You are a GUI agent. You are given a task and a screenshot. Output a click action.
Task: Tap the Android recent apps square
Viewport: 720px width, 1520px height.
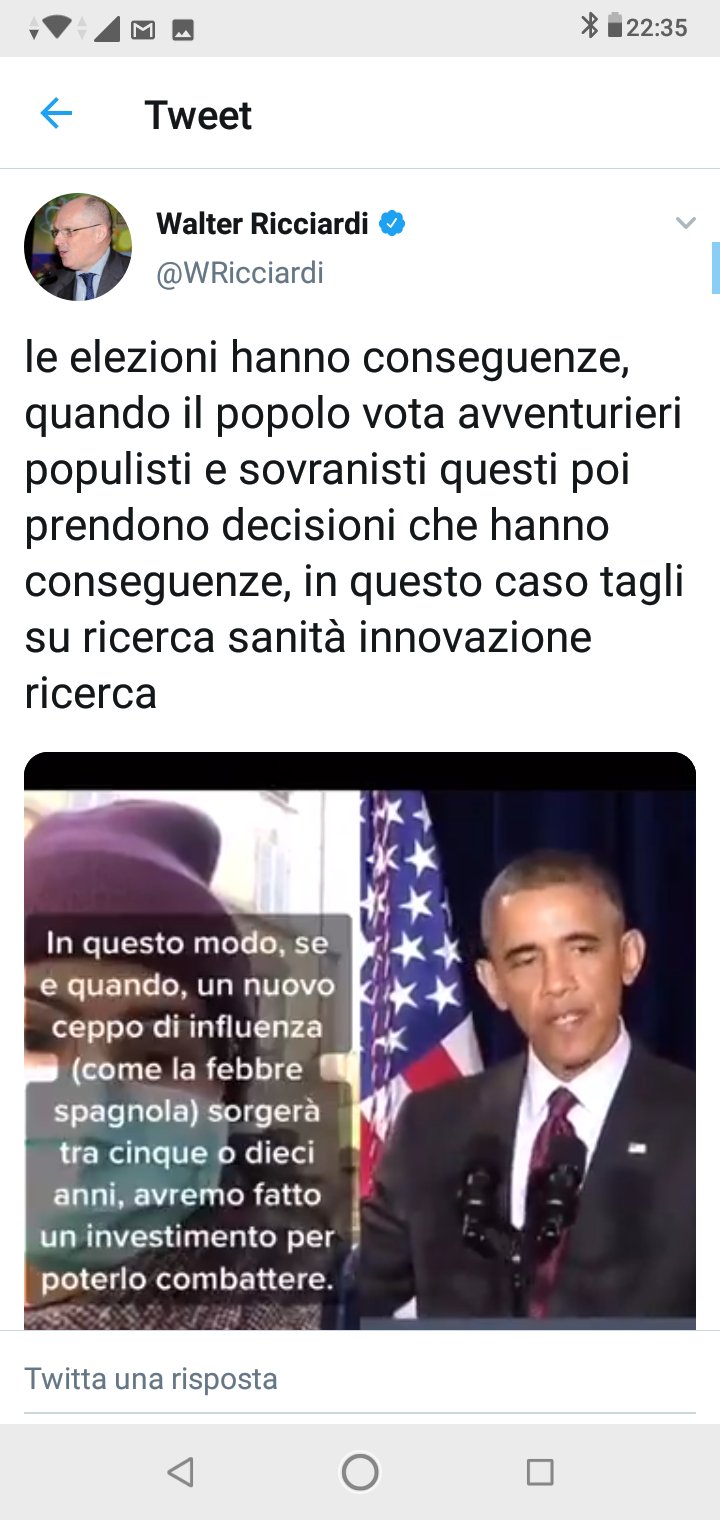[x=540, y=1472]
